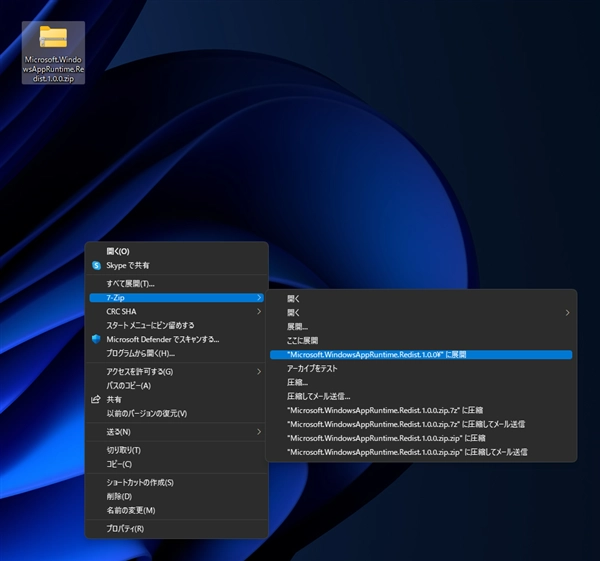Select 共有 menu entry
This screenshot has width=600, height=561.
(x=176, y=400)
